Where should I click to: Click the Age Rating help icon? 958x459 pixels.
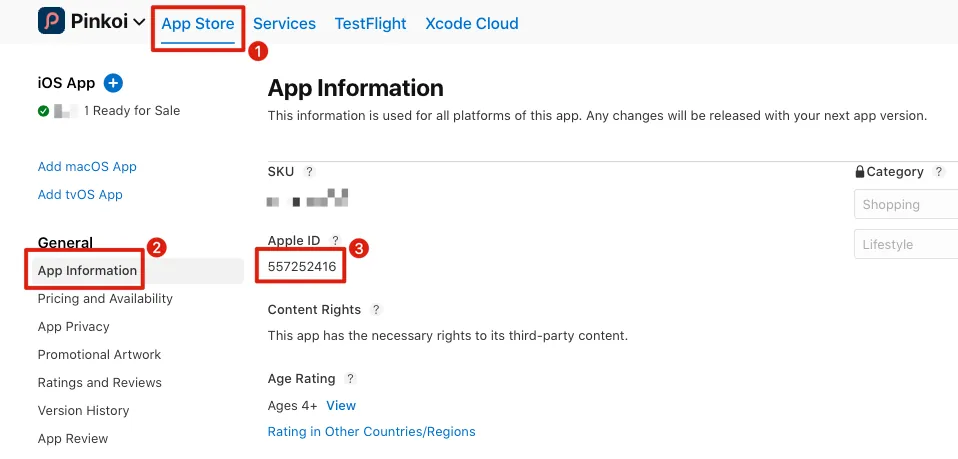350,379
